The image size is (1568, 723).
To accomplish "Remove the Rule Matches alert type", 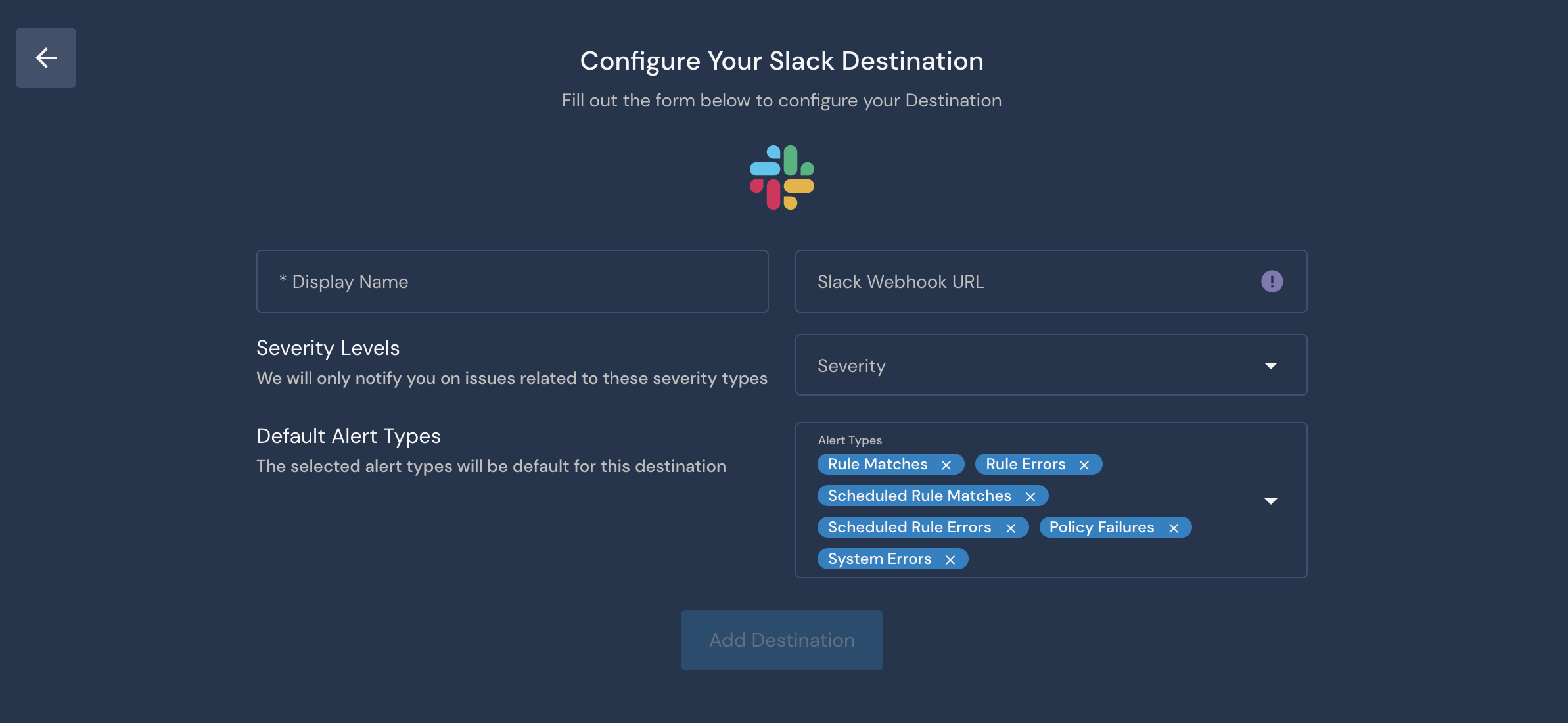I will pos(946,464).
